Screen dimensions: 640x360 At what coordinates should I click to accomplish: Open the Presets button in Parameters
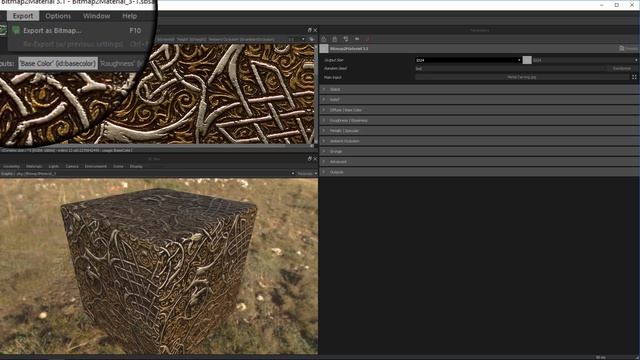pos(629,48)
